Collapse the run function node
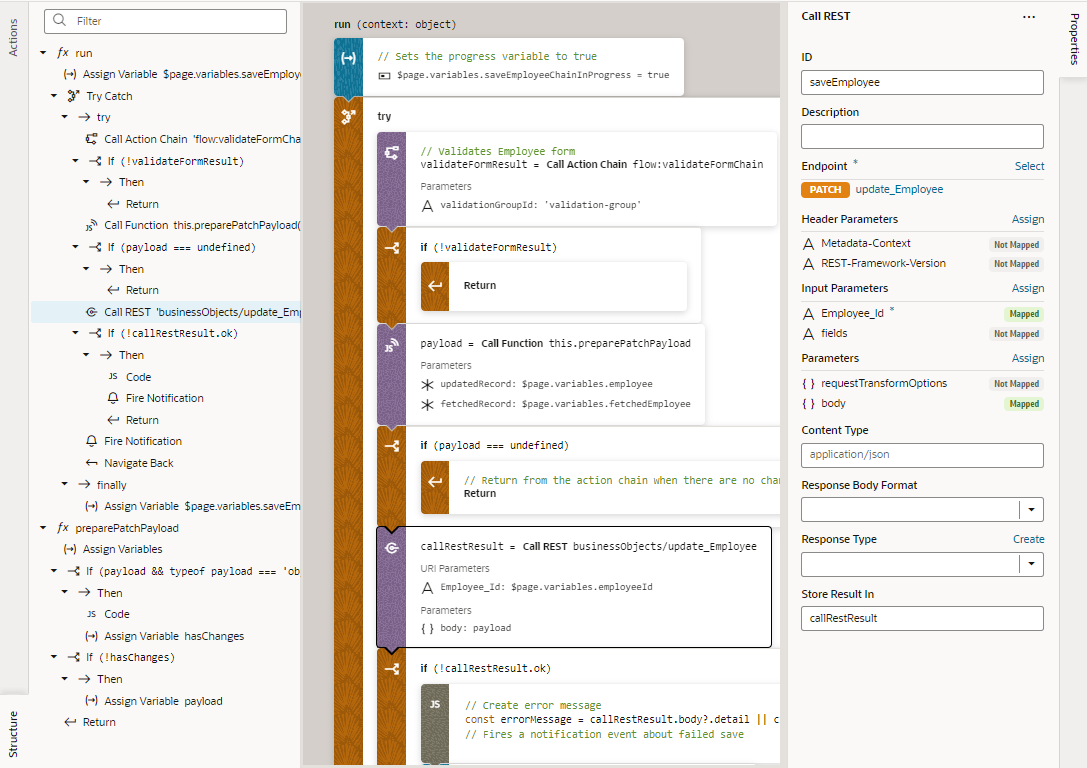This screenshot has height=768, width=1087. click(43, 53)
